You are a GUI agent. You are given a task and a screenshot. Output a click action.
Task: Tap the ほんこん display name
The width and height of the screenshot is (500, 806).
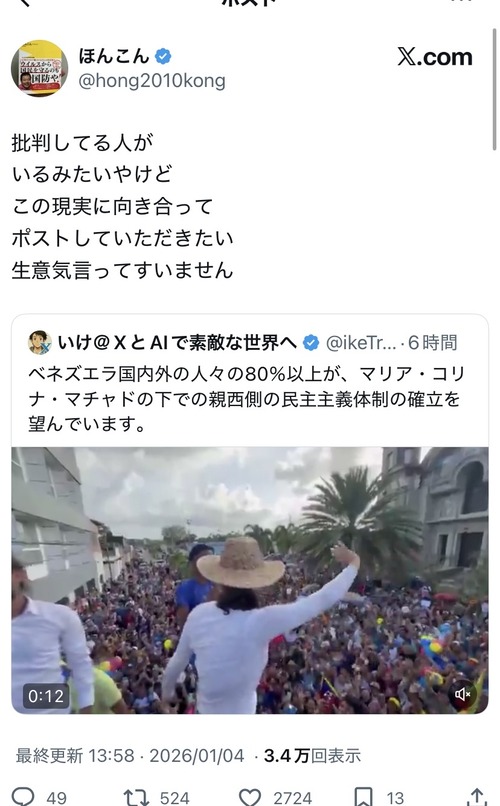click(114, 56)
